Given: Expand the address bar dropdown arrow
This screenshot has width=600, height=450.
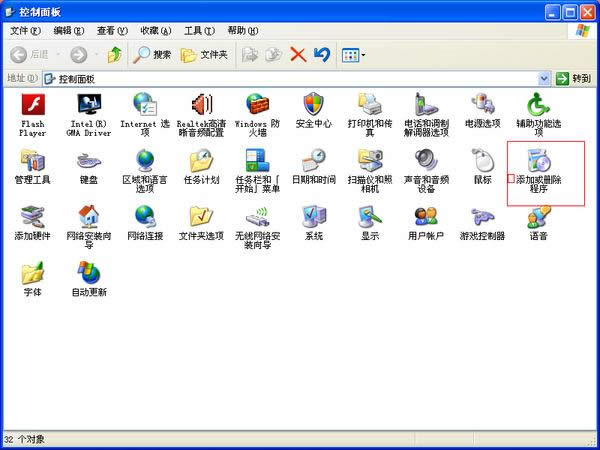Looking at the screenshot, I should tap(544, 78).
